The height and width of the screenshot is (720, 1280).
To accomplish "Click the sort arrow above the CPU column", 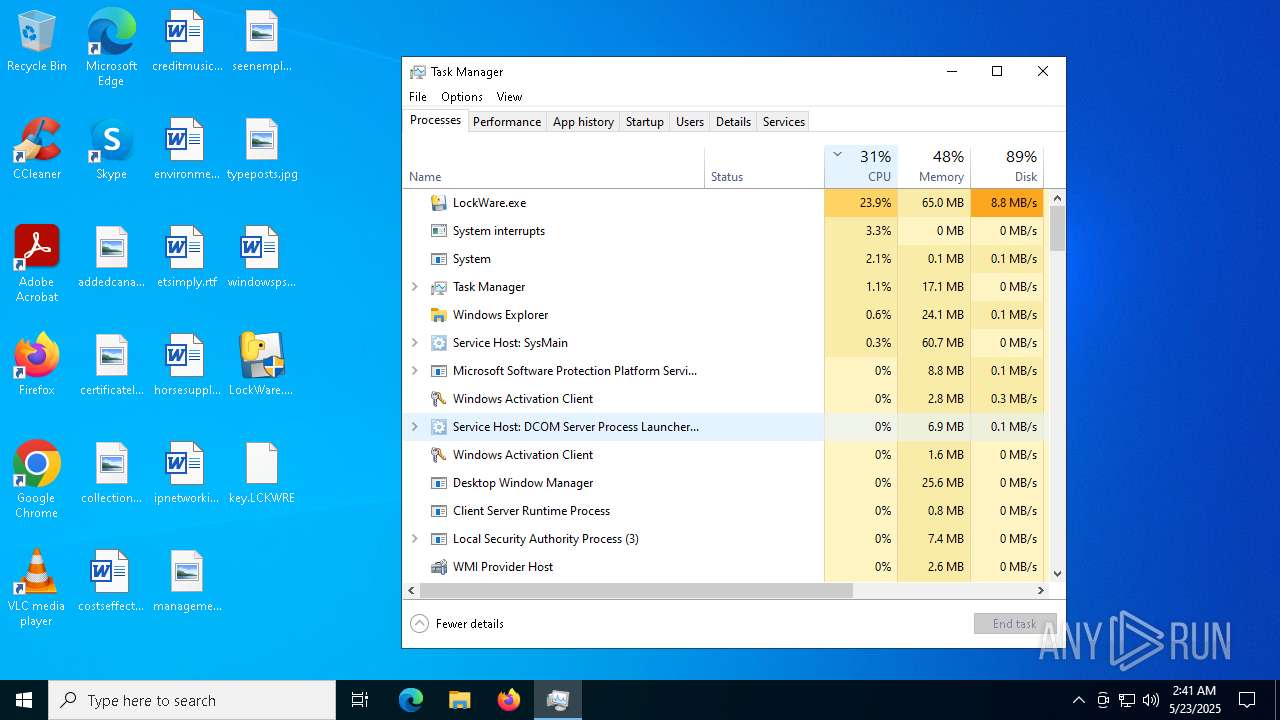I will click(x=837, y=154).
